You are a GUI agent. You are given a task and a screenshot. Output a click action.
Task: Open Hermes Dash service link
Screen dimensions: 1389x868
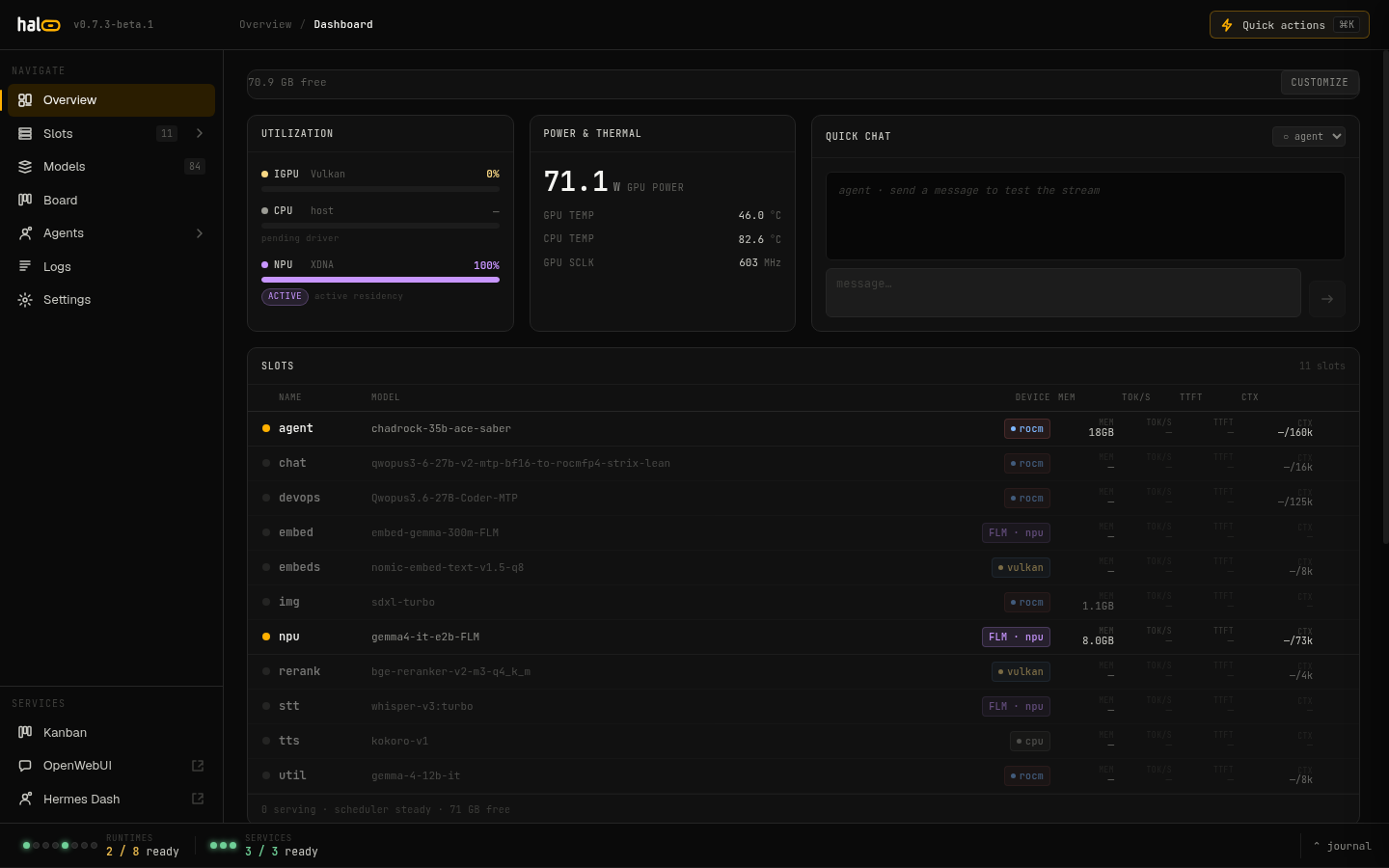[112, 800]
